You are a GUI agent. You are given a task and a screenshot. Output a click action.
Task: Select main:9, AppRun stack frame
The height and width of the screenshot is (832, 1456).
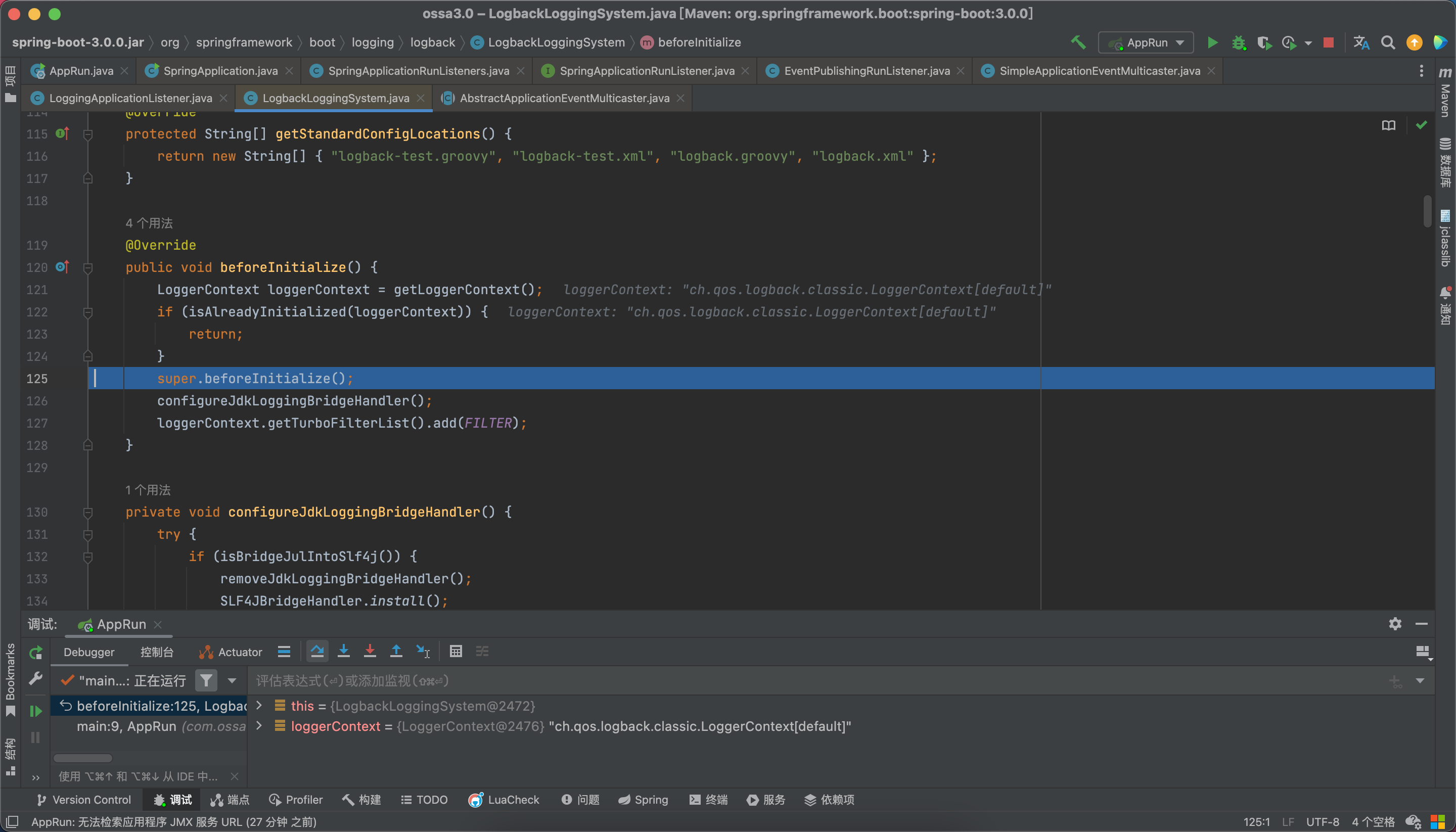tap(150, 726)
